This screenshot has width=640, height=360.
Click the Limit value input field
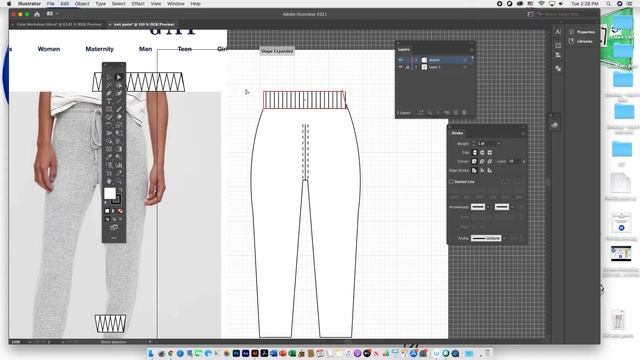point(514,161)
